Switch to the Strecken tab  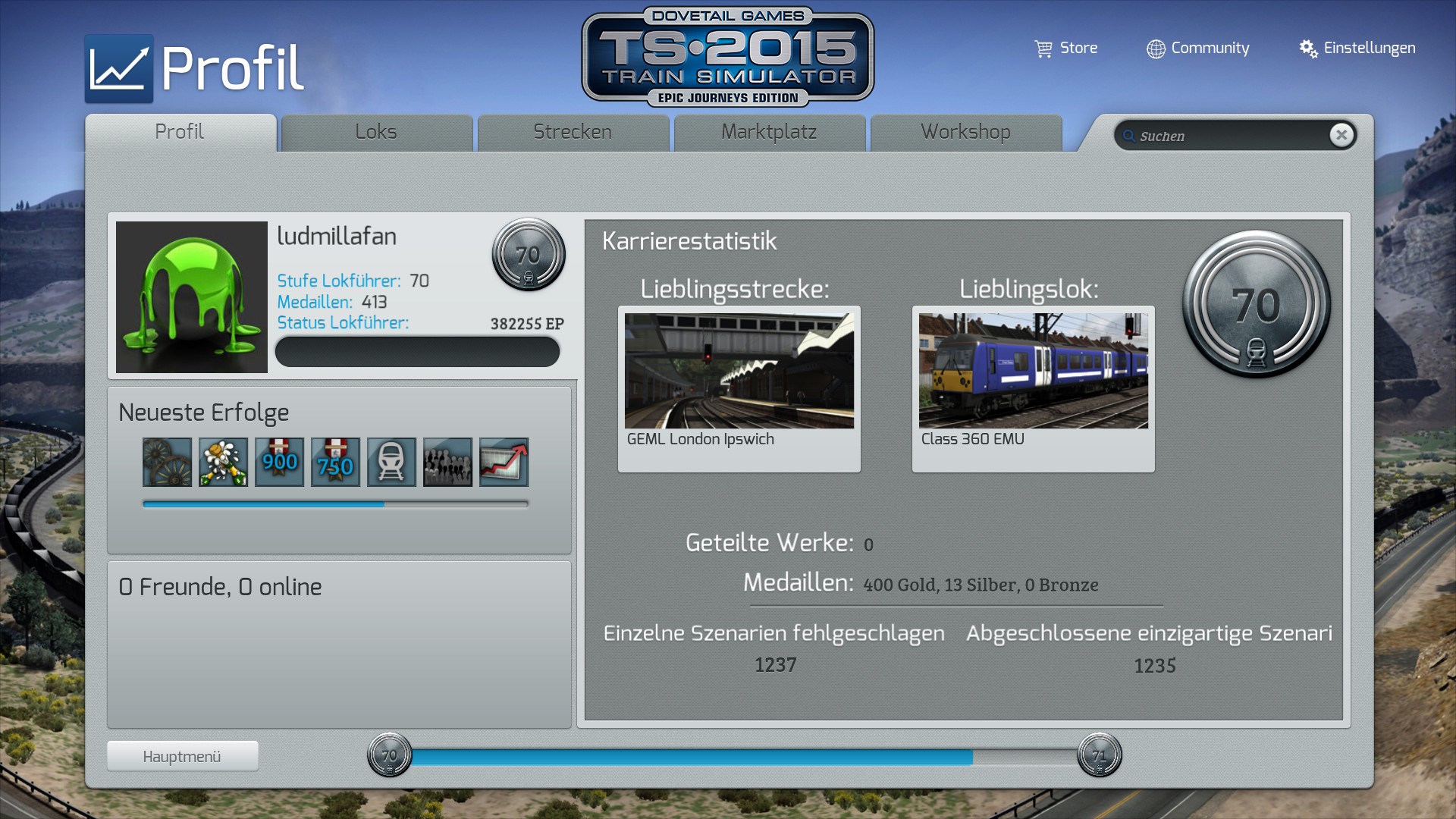tap(573, 132)
